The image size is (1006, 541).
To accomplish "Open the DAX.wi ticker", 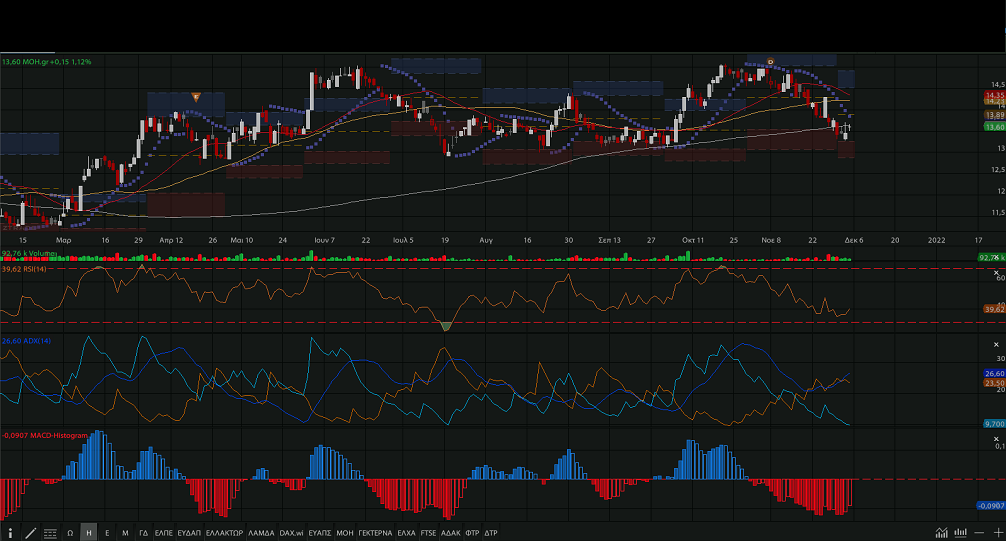I will 291,533.
